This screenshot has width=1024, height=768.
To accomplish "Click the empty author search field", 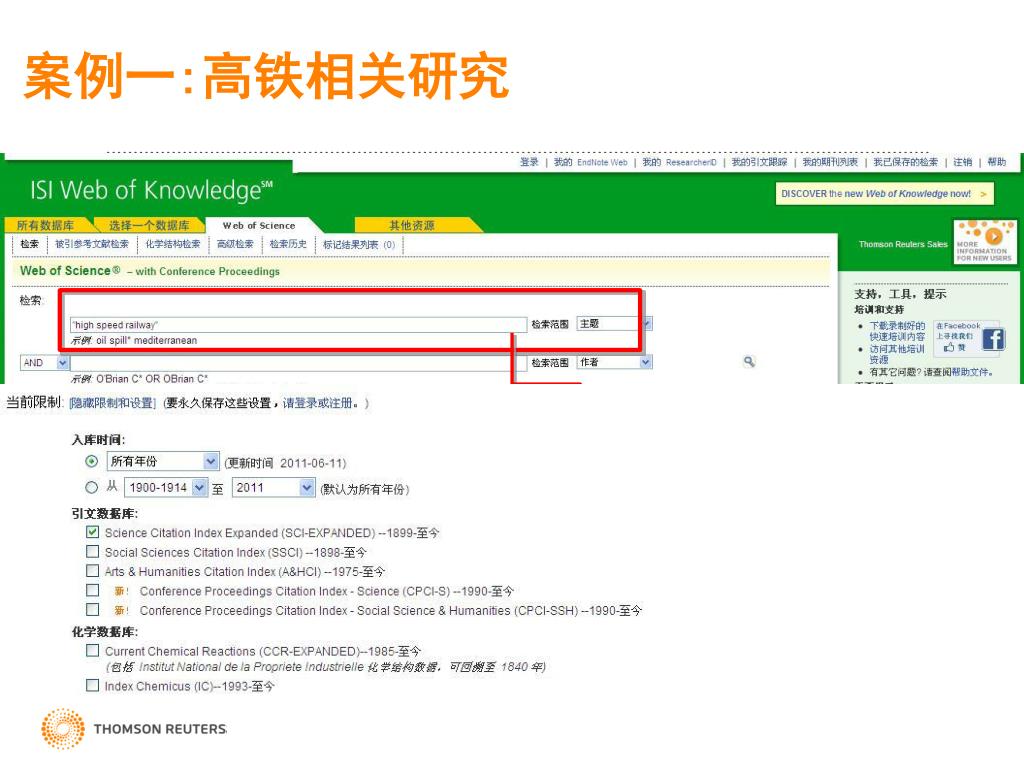I will click(298, 362).
